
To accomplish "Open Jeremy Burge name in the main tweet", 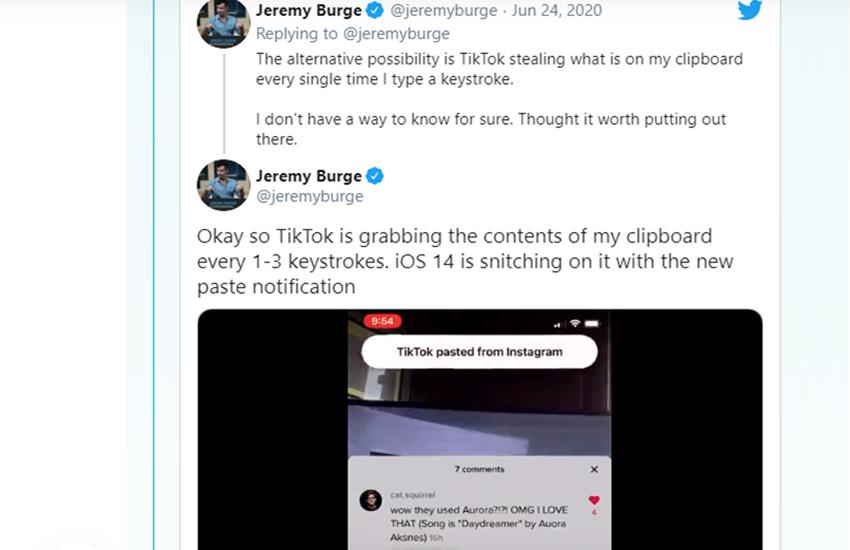I will [x=309, y=176].
